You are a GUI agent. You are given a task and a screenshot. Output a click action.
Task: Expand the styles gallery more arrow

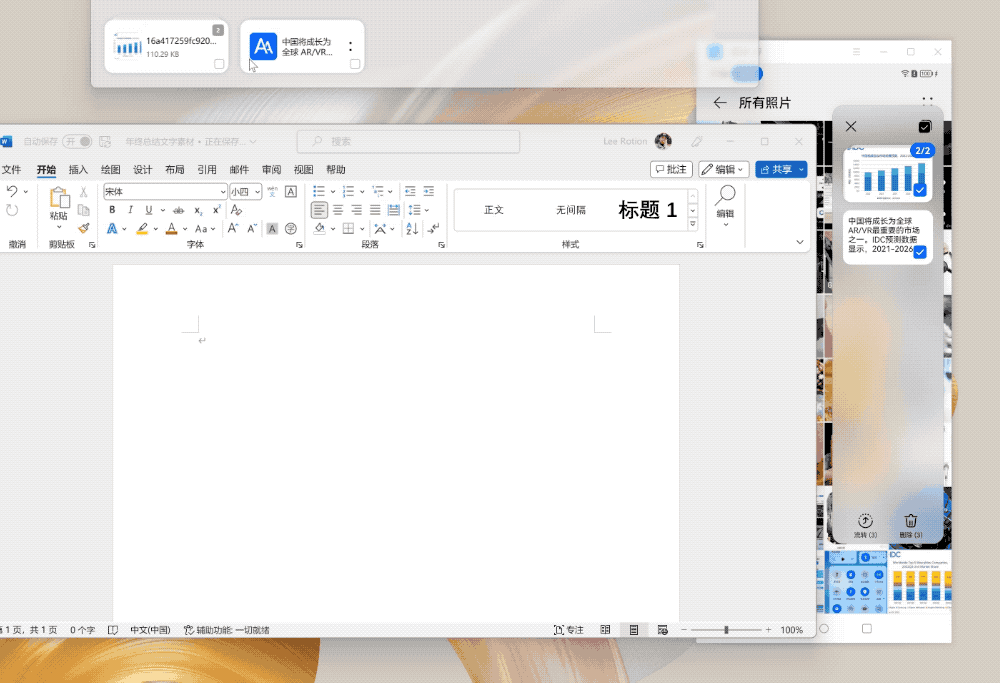point(693,225)
